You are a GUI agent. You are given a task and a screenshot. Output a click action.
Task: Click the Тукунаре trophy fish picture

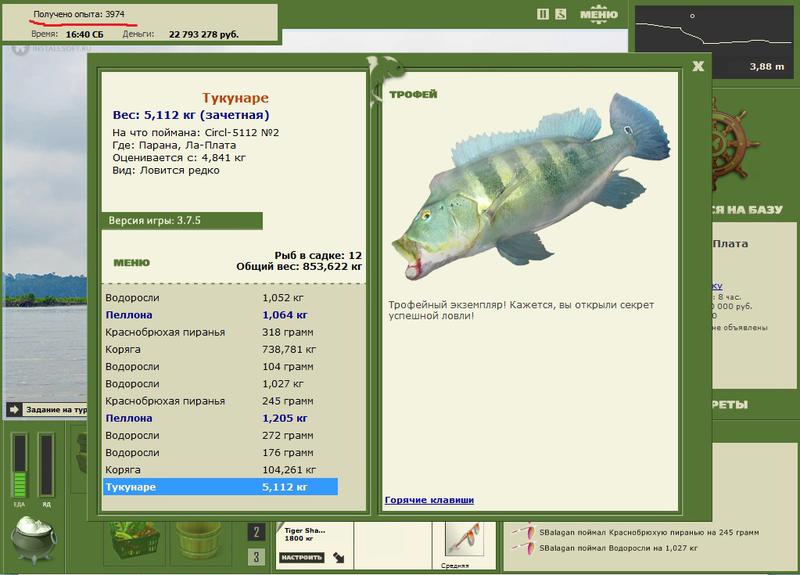[x=531, y=186]
